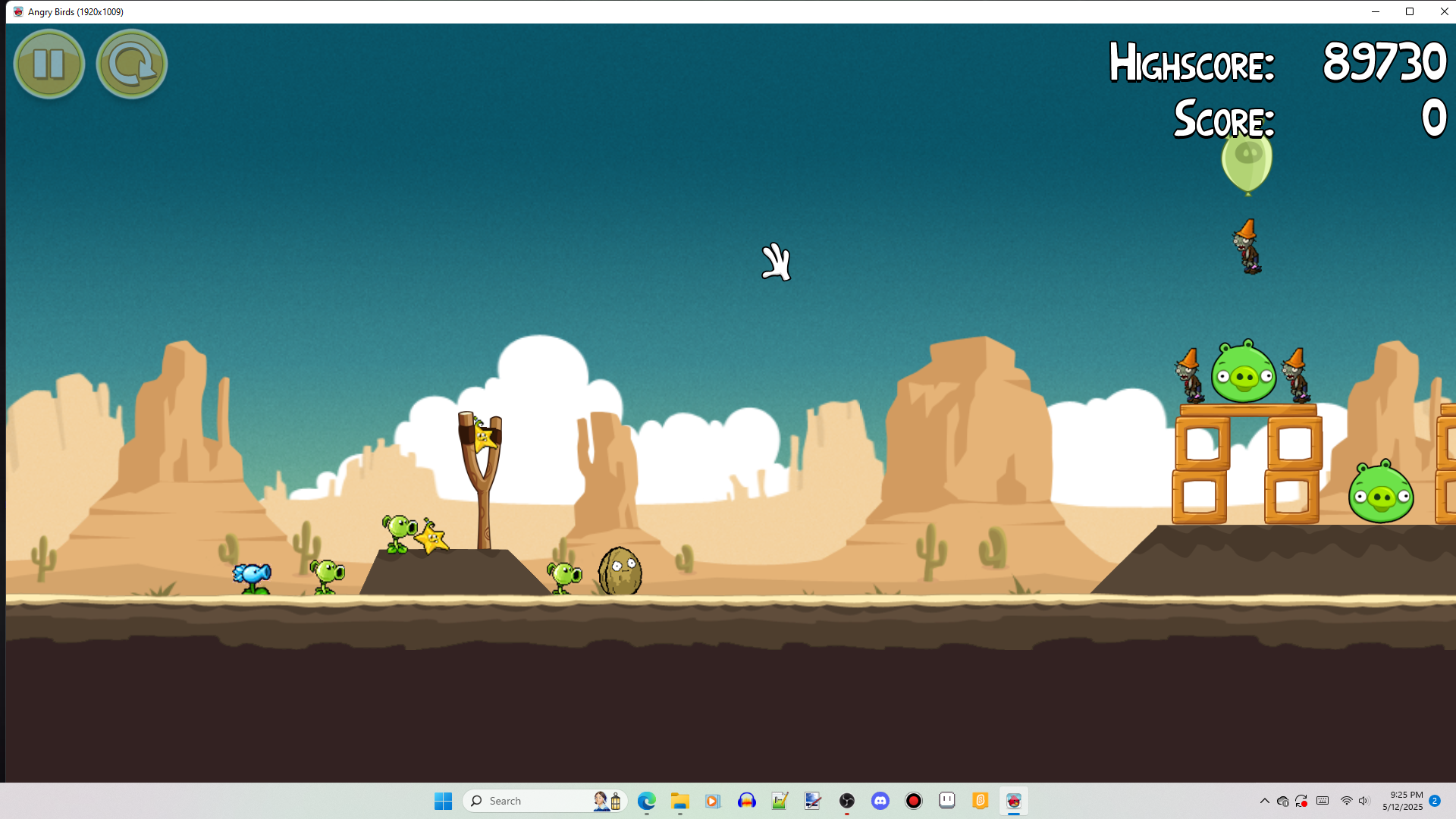This screenshot has width=1456, height=819.
Task: Minimize the Angry Birds window
Action: [x=1375, y=11]
